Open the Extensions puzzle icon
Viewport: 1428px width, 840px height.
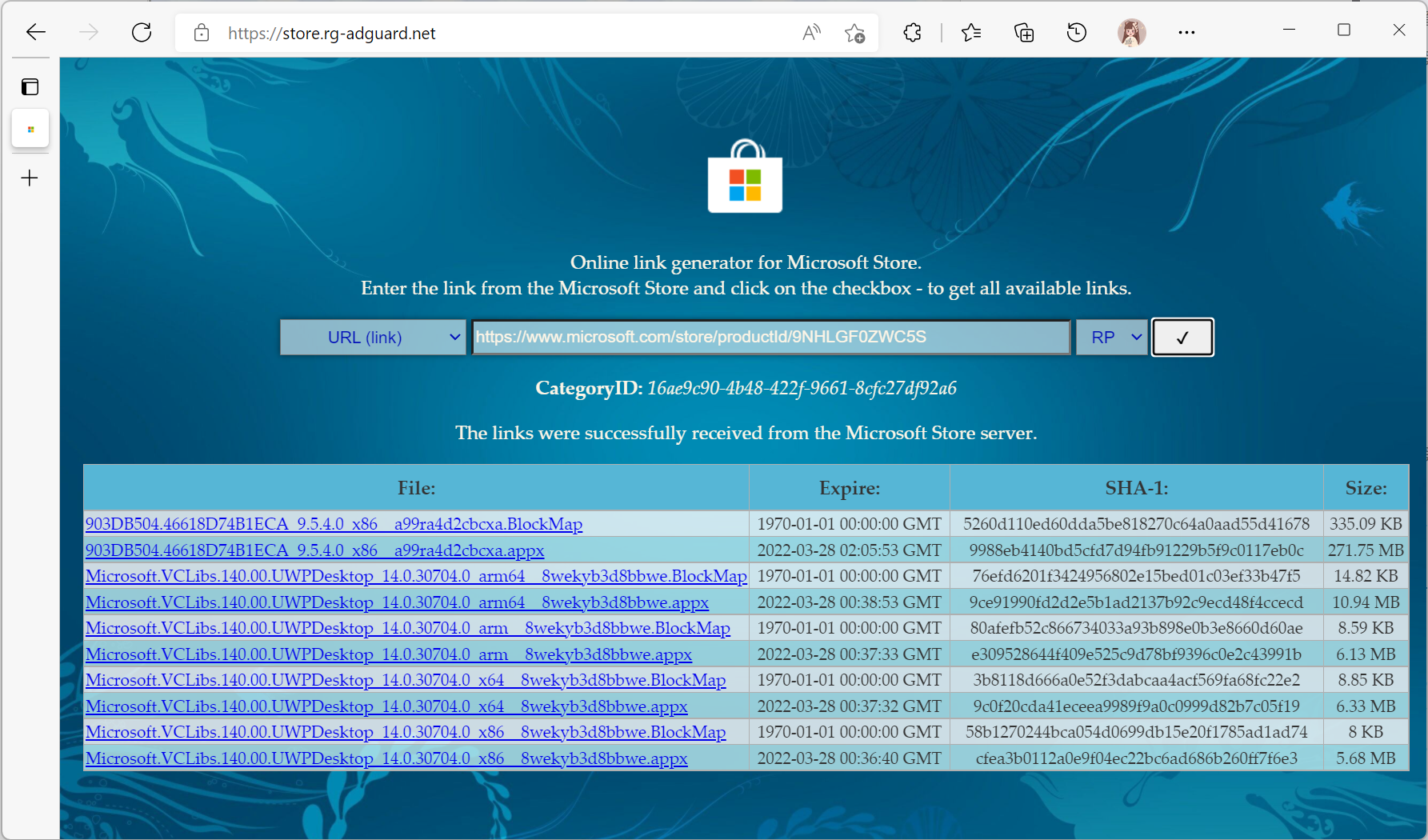pos(912,33)
